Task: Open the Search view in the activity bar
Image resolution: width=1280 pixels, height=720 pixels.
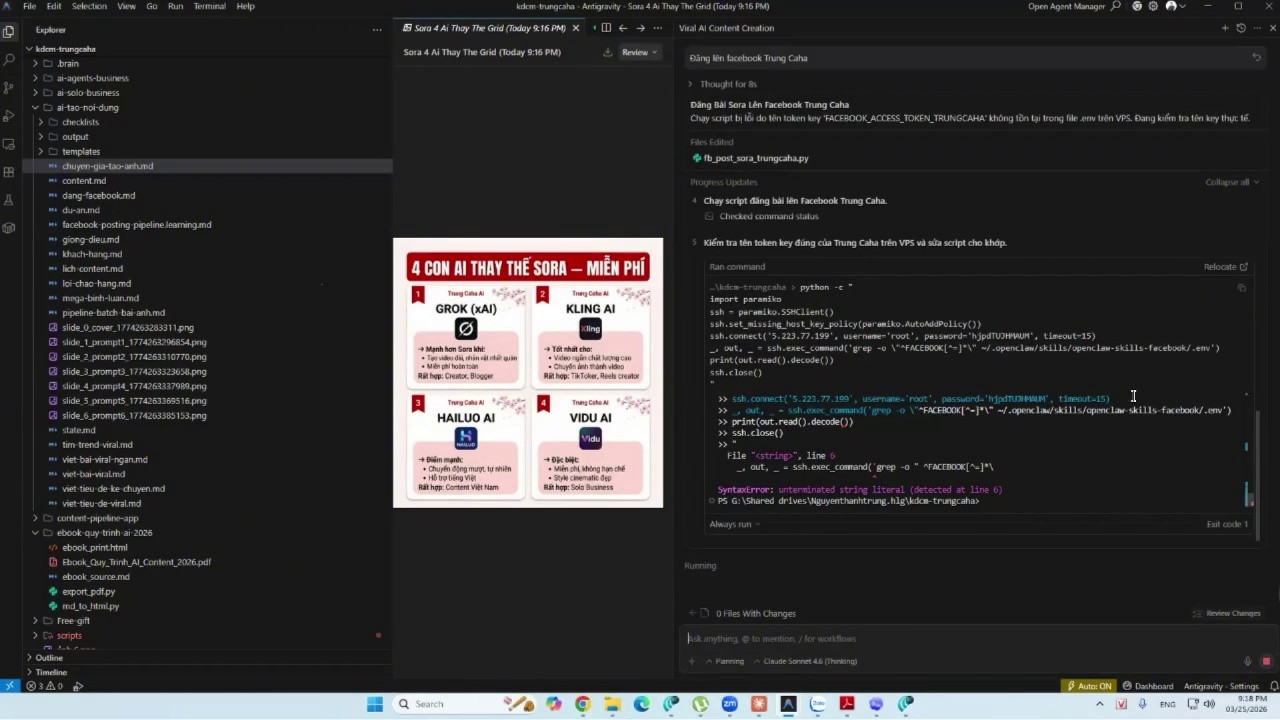Action: [x=9, y=59]
